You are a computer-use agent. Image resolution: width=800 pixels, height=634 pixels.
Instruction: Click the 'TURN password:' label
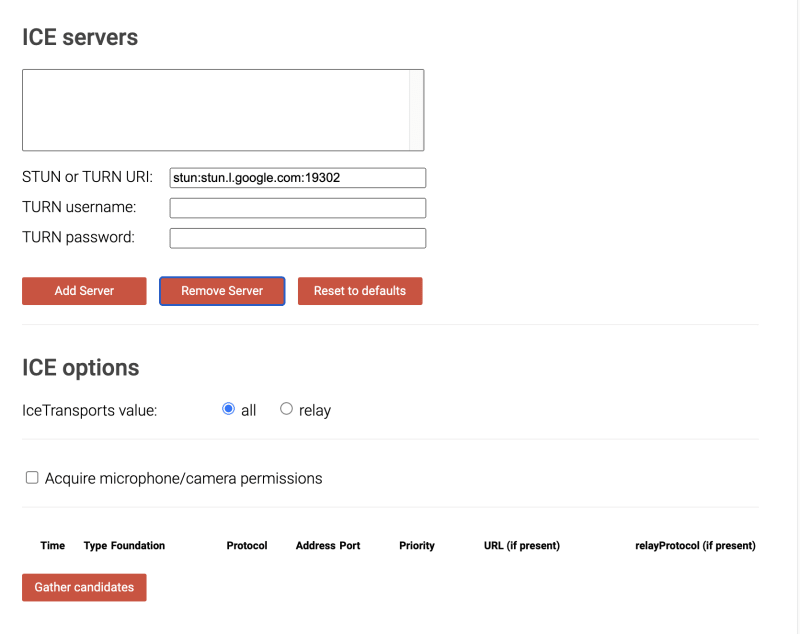point(79,237)
